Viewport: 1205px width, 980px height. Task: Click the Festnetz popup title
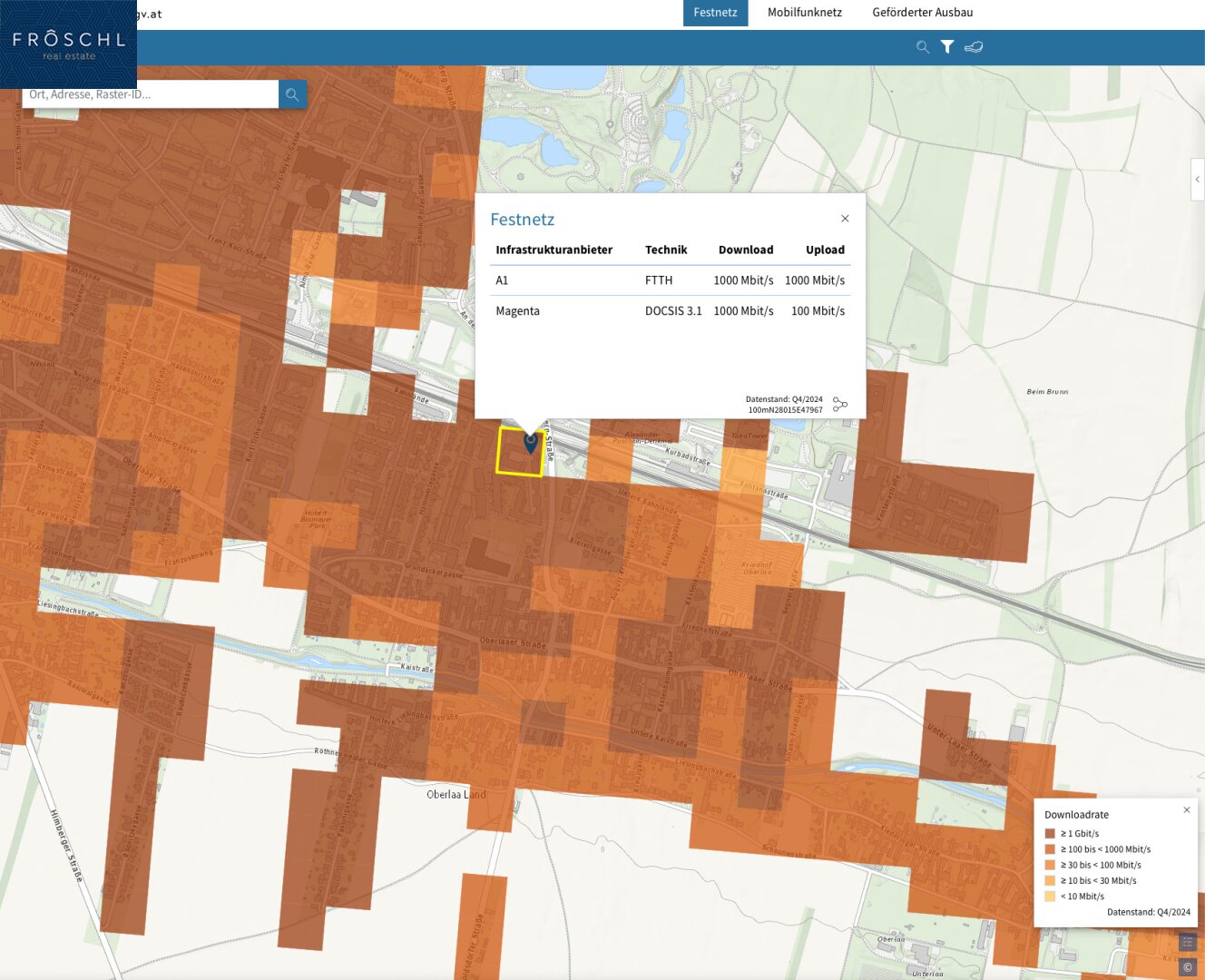pyautogui.click(x=522, y=220)
